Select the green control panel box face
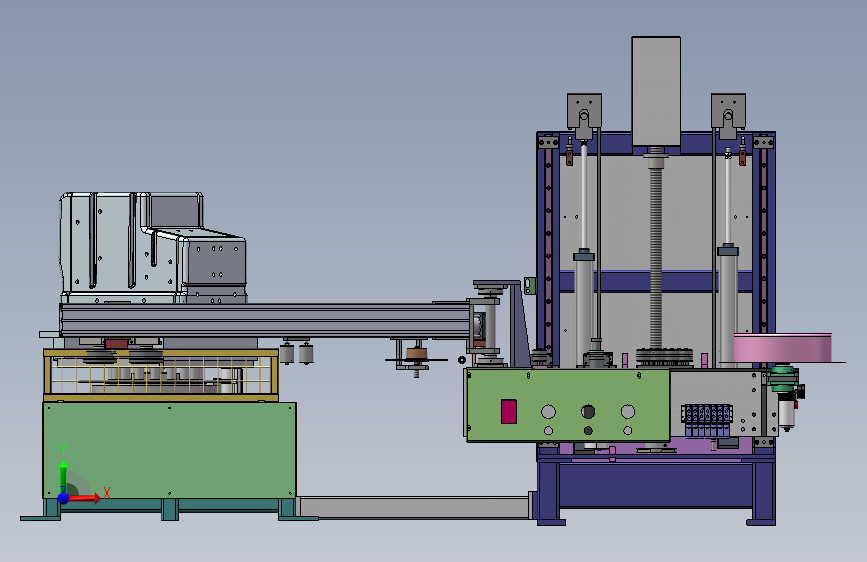The height and width of the screenshot is (562, 867). click(x=568, y=405)
